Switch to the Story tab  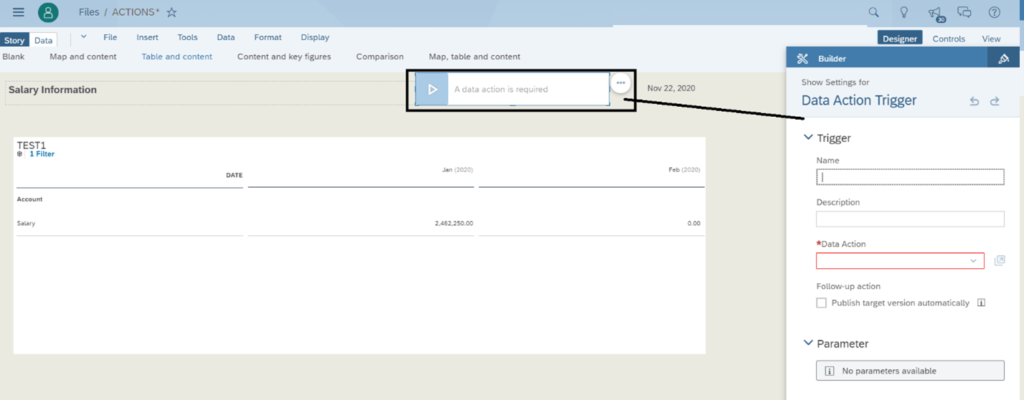point(14,41)
